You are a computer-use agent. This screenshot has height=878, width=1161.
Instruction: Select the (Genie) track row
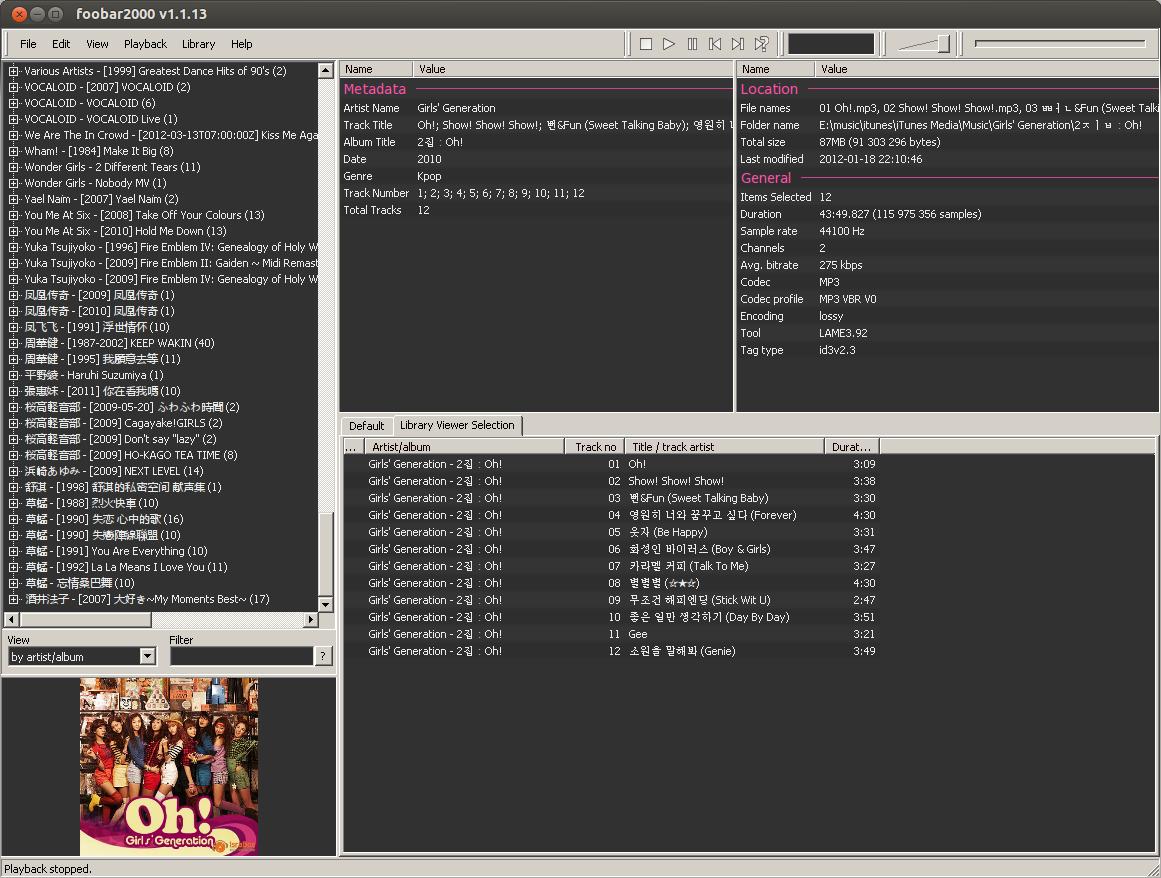(612, 651)
